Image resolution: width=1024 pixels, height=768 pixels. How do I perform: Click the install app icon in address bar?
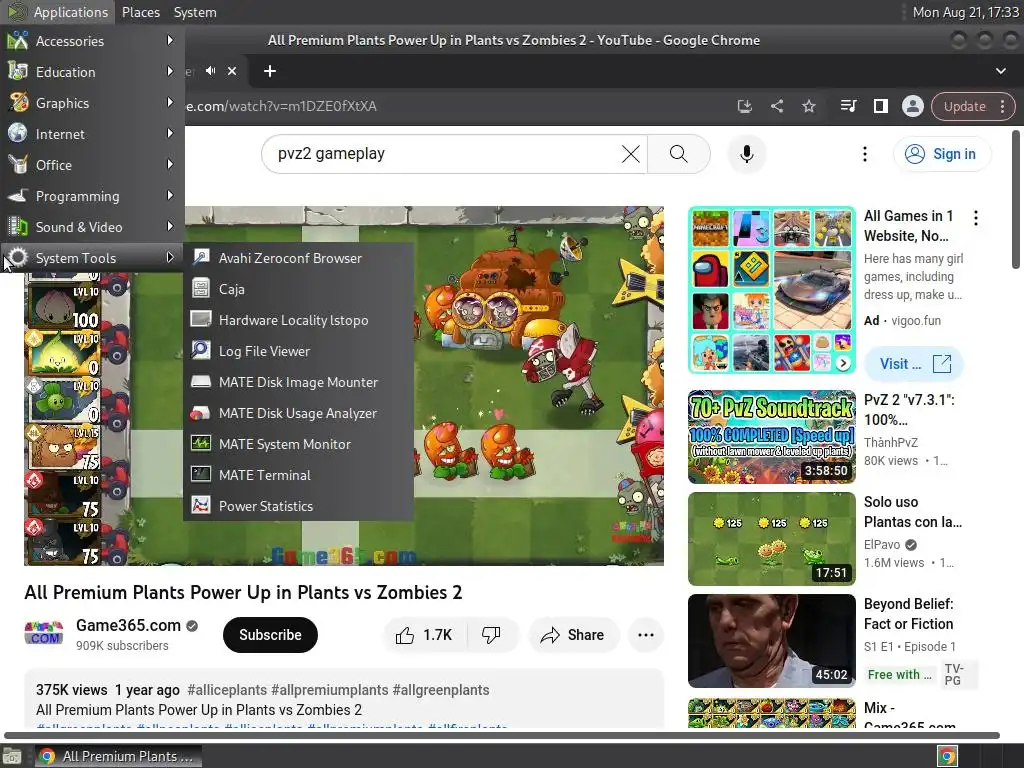(744, 106)
